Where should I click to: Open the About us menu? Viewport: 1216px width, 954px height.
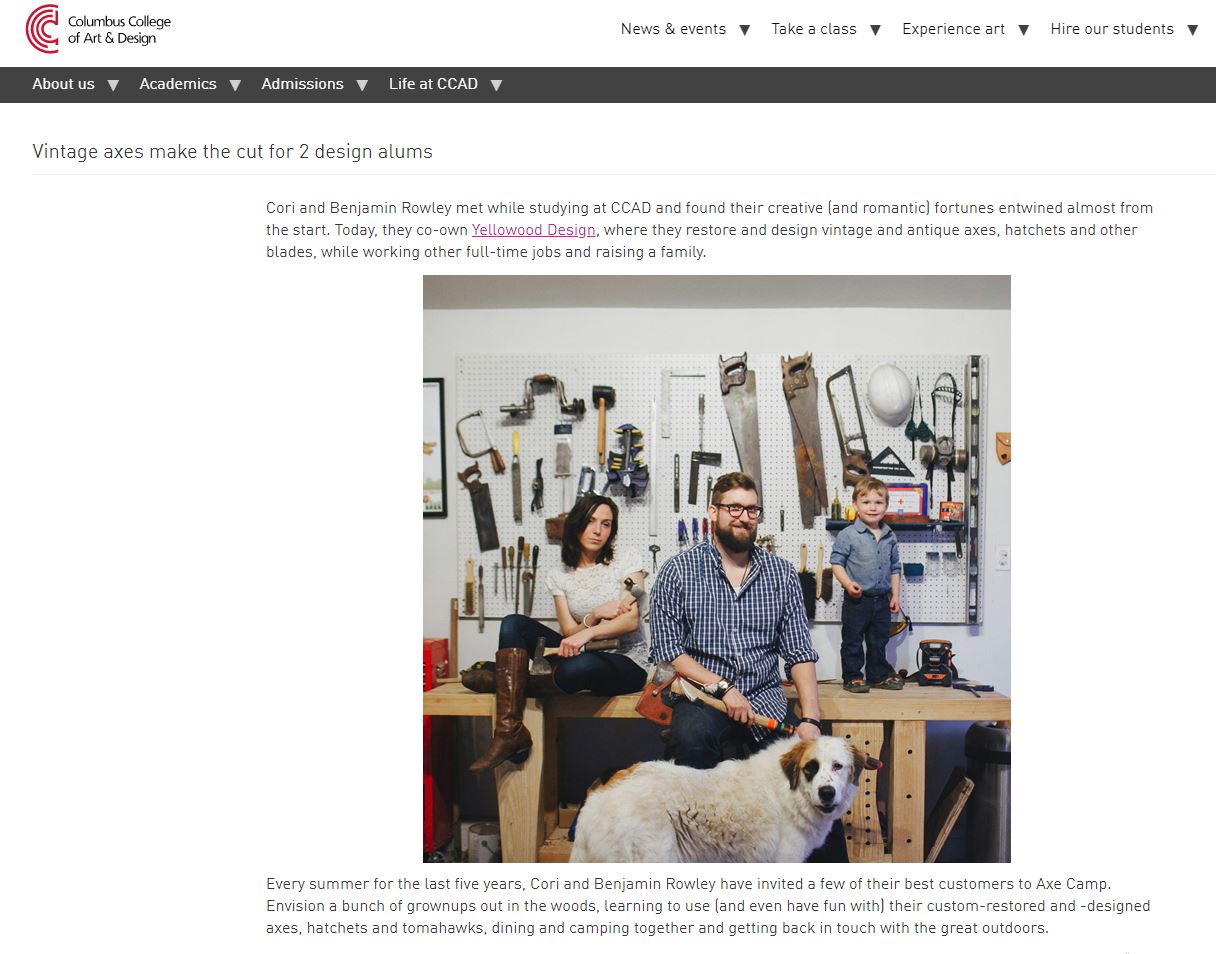63,84
